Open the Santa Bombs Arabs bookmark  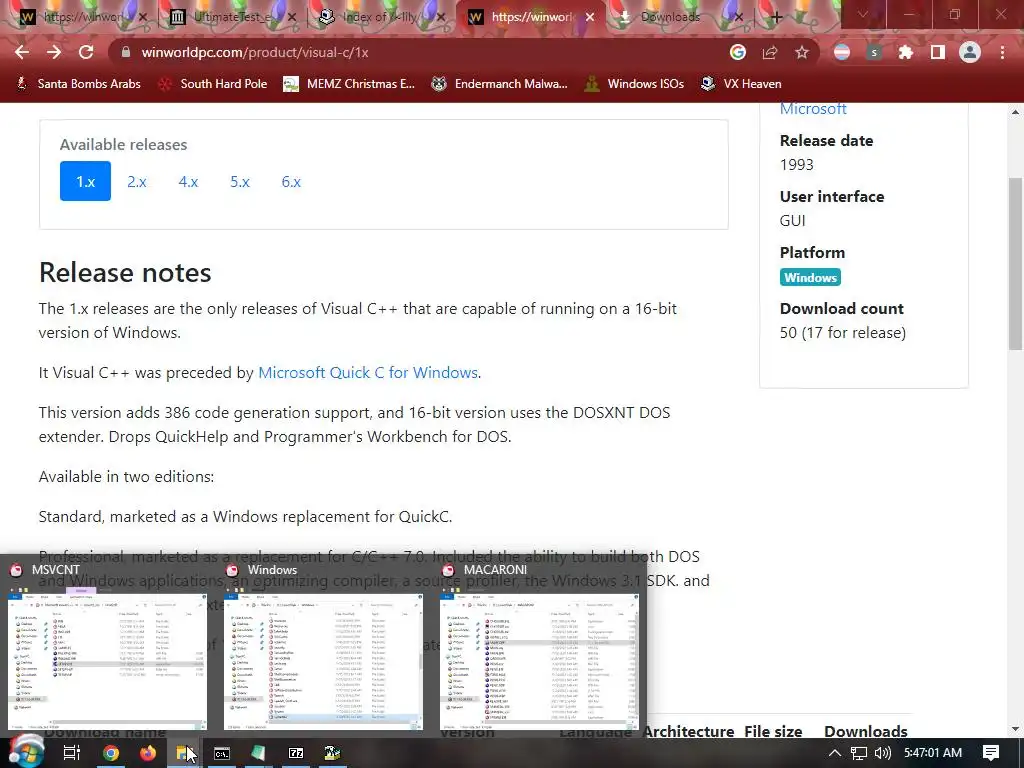pos(78,84)
